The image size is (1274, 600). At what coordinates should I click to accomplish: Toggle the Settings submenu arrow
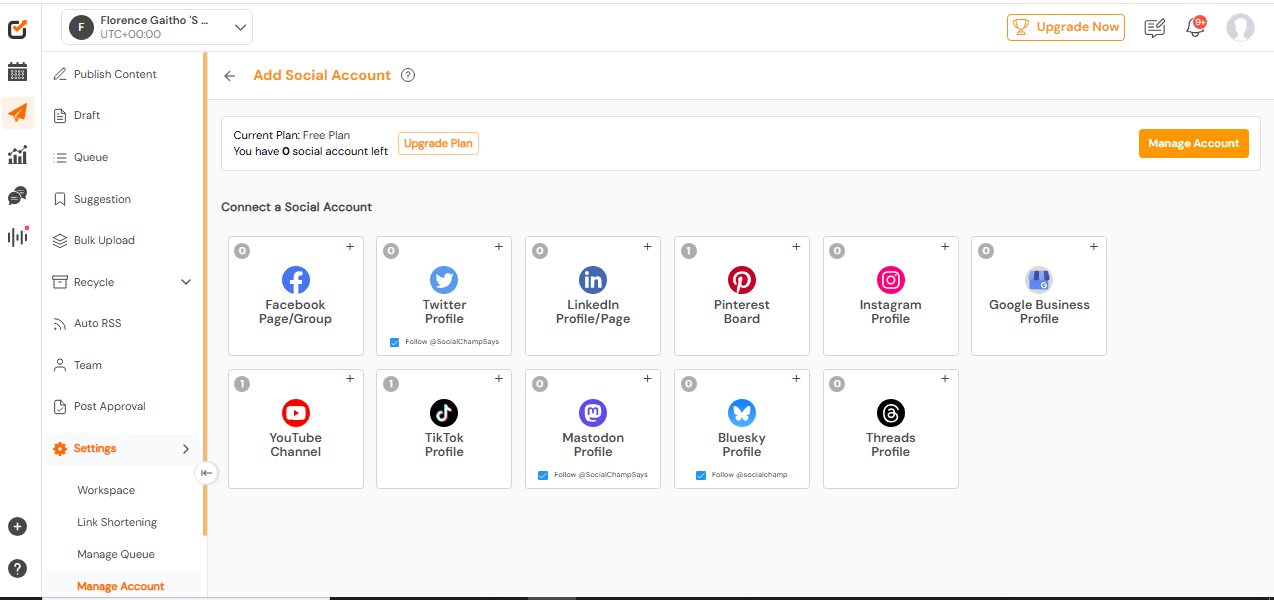coord(186,449)
